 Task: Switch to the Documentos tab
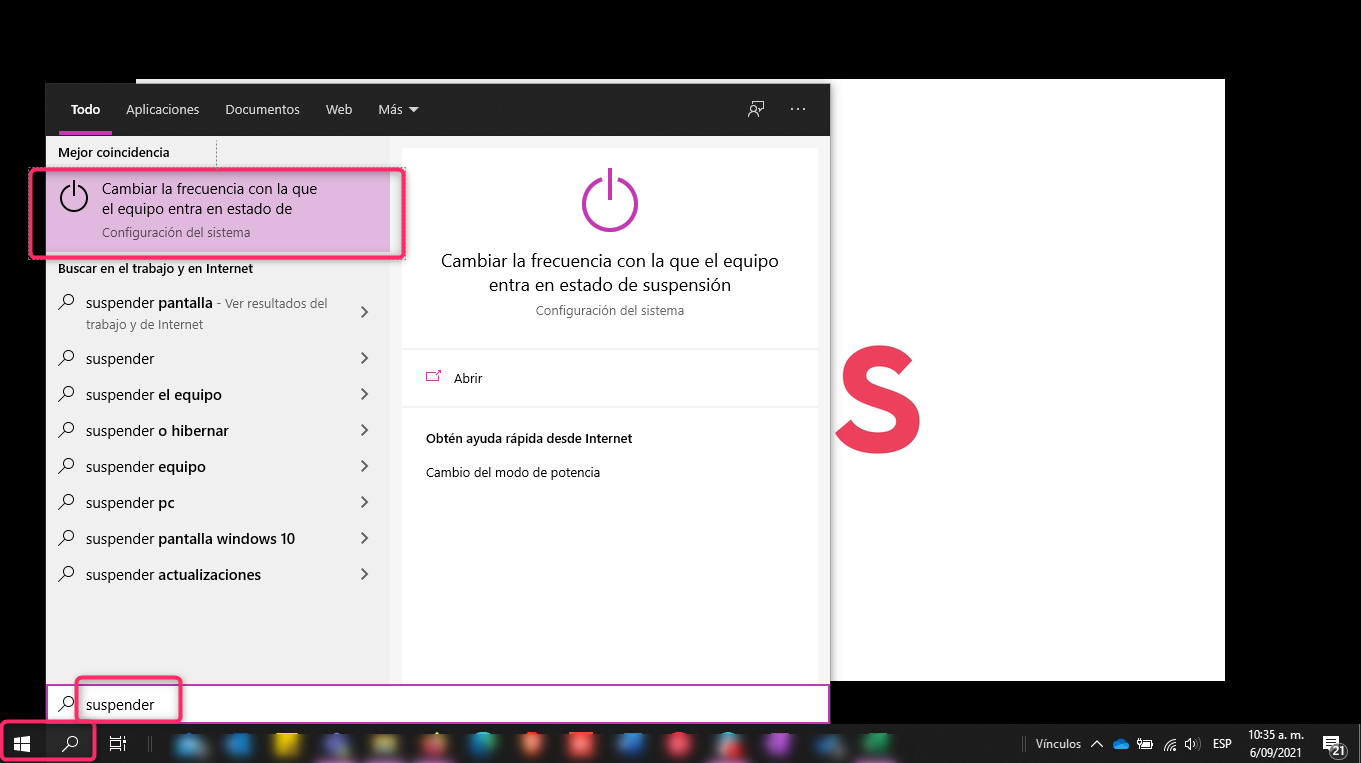click(262, 109)
